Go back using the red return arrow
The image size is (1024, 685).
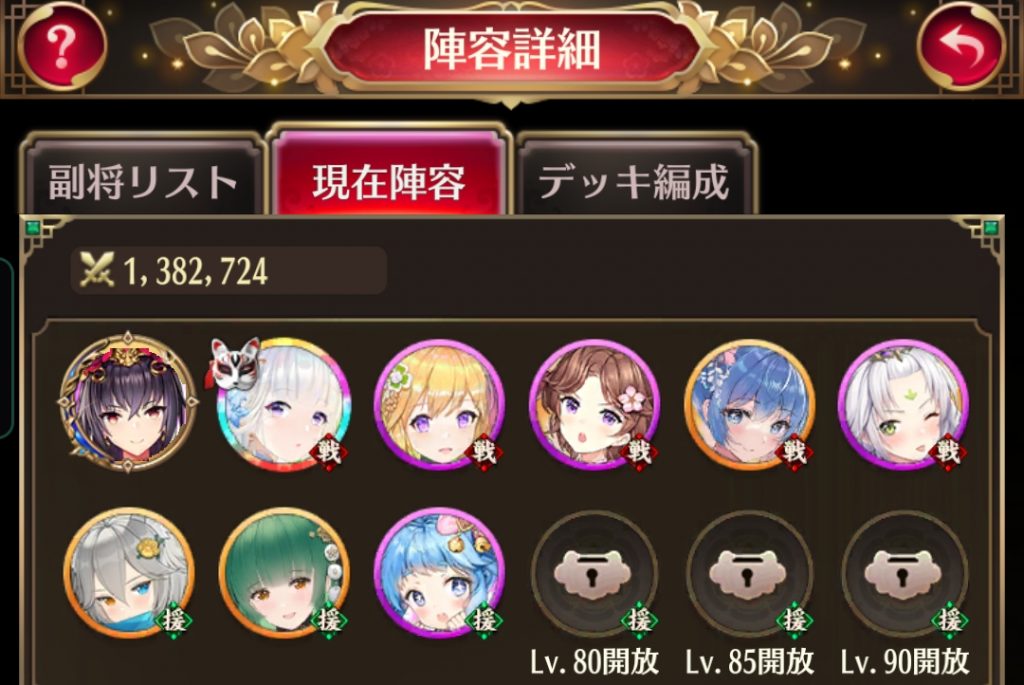click(961, 46)
